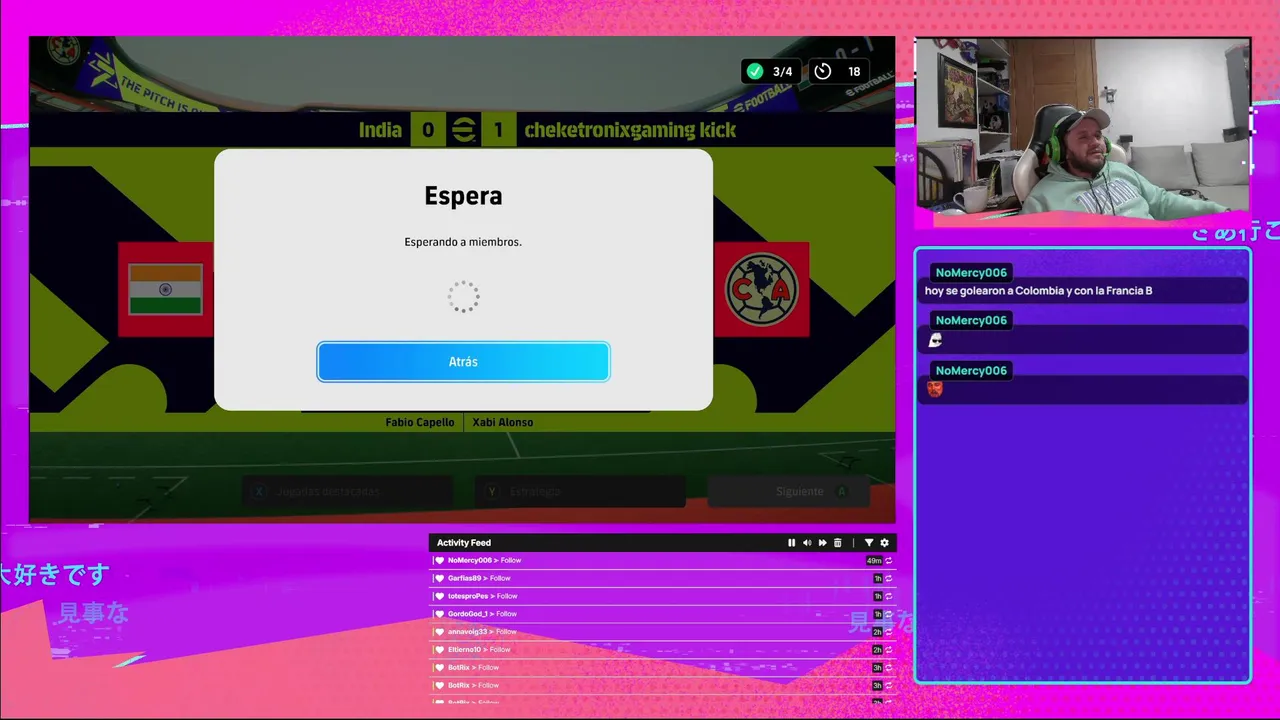The image size is (1280, 720).
Task: Click NoMercy006 username above the Colombia message
Action: click(971, 273)
